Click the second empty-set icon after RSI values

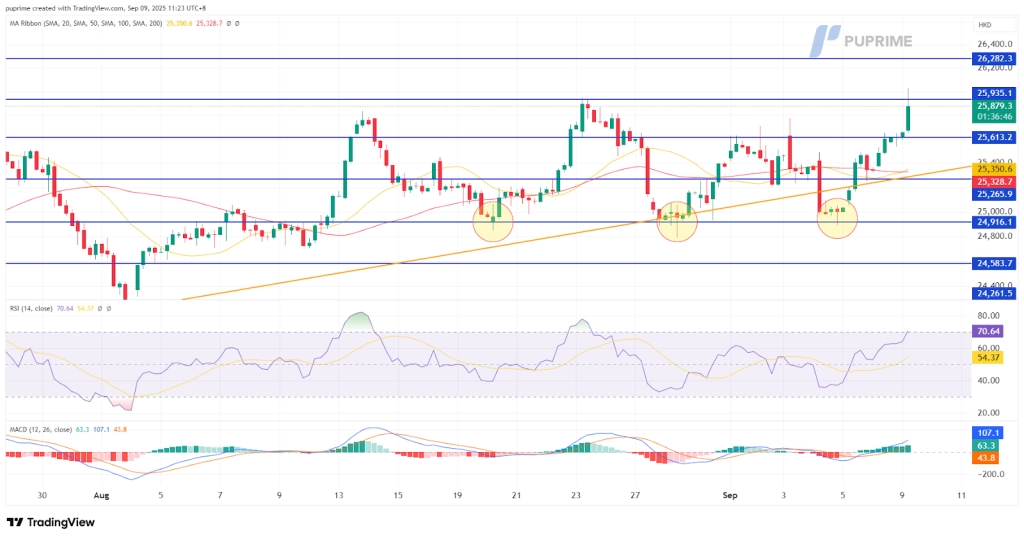[108, 309]
